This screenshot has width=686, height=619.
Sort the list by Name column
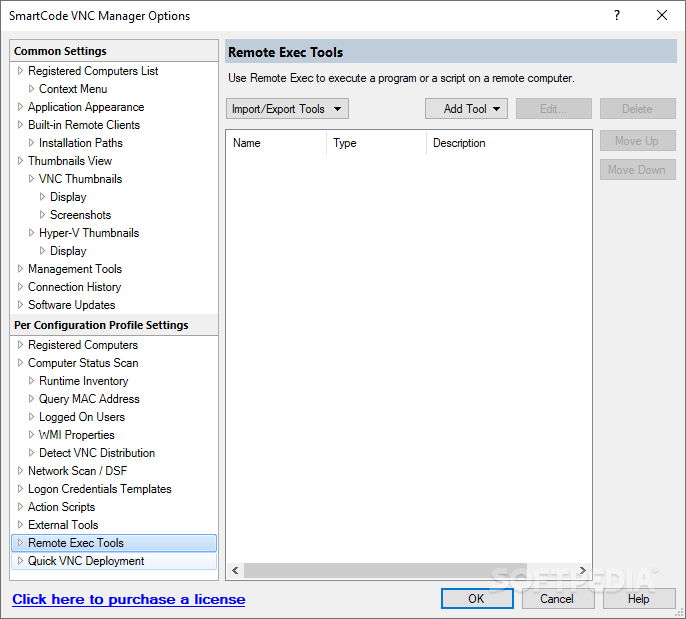tap(276, 143)
